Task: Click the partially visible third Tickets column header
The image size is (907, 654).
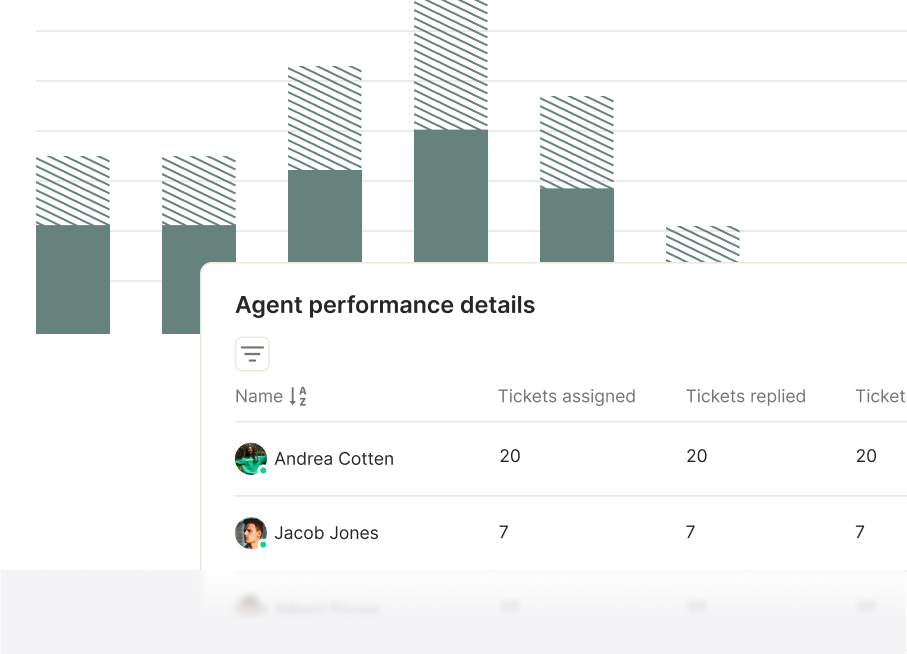Action: tap(881, 396)
